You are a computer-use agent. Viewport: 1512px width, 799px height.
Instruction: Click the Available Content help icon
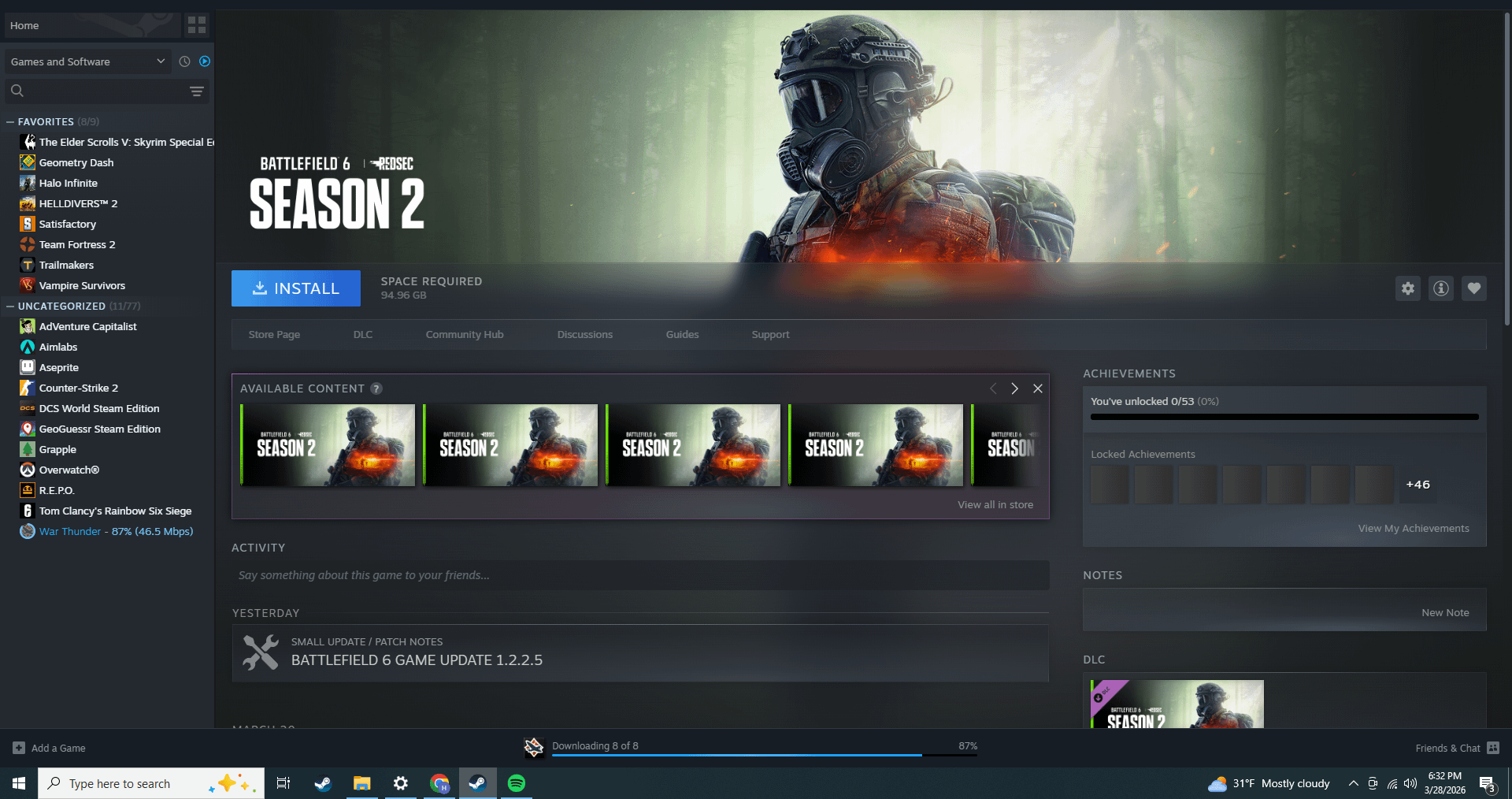tap(376, 388)
